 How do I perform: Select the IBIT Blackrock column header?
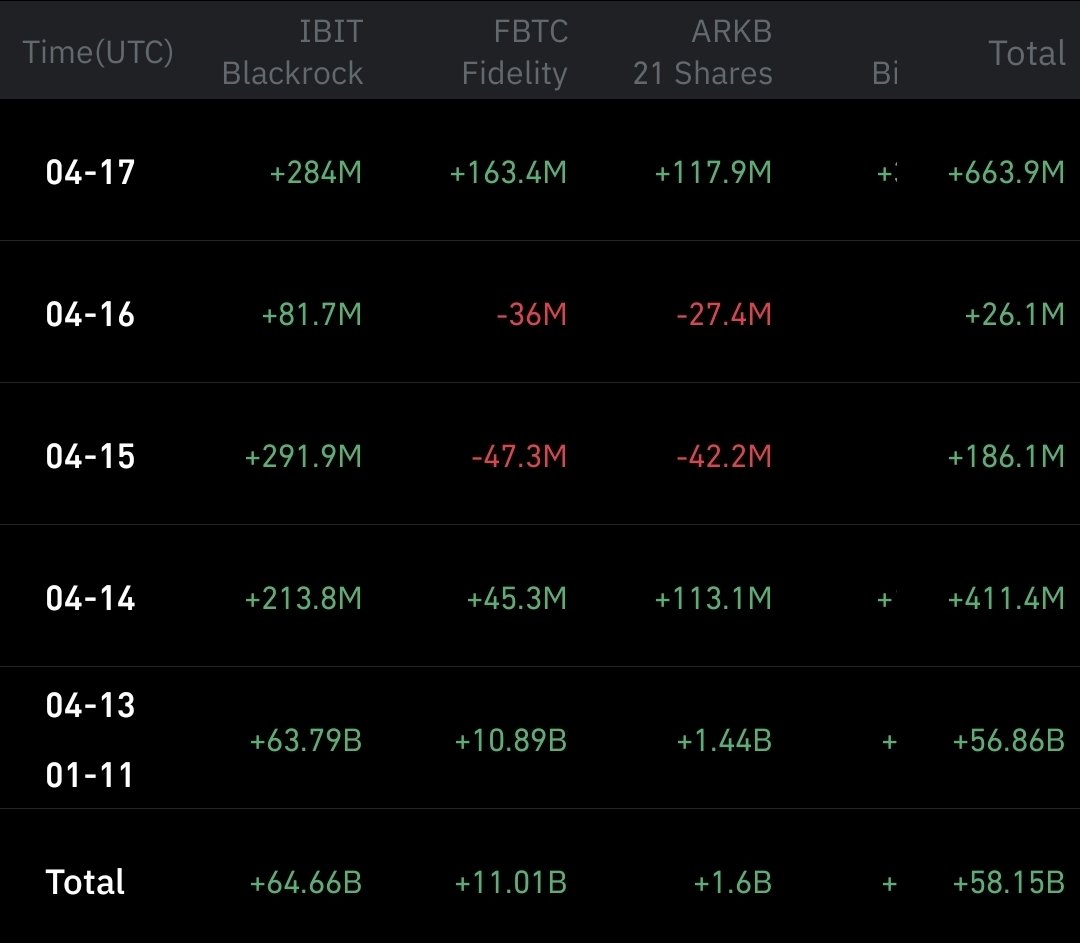(x=292, y=52)
